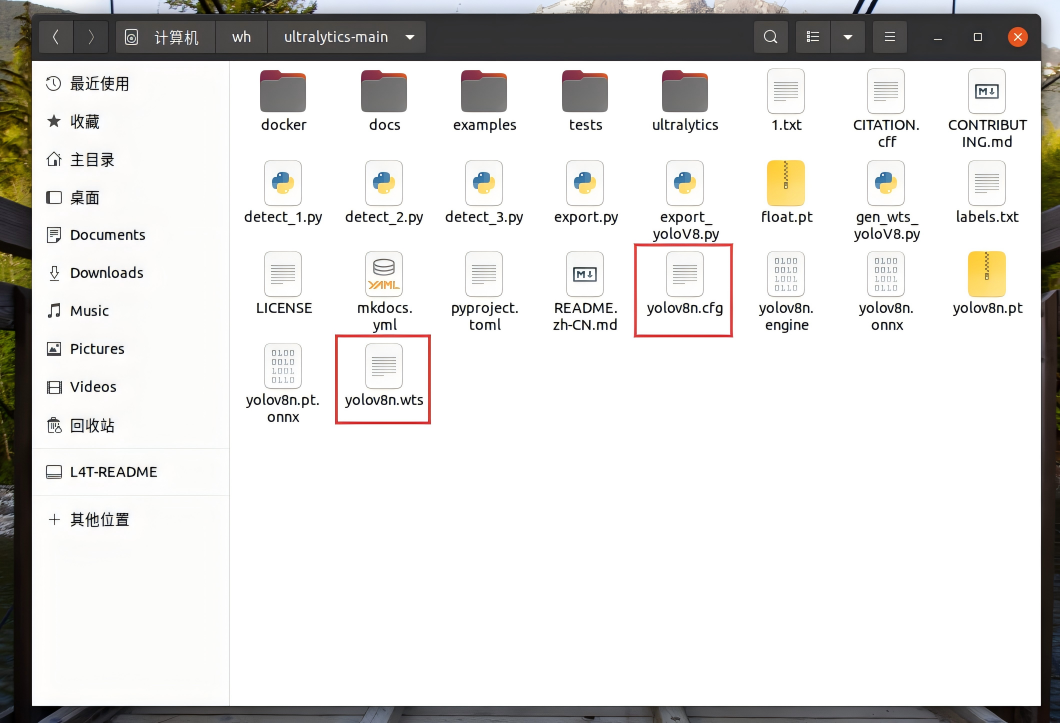This screenshot has width=1060, height=723.
Task: Go back with the left arrow button
Action: coord(56,37)
